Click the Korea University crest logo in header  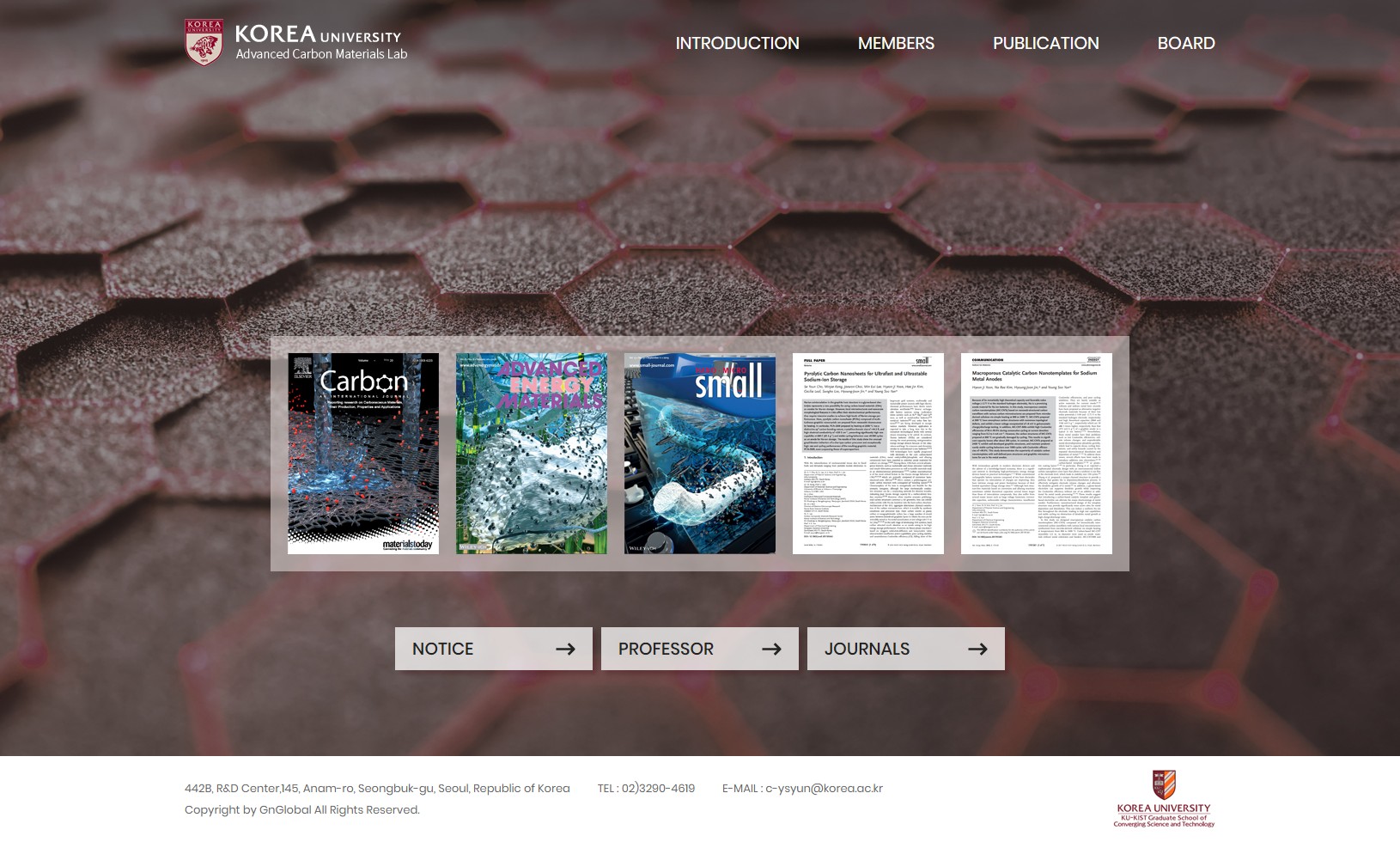coord(204,41)
